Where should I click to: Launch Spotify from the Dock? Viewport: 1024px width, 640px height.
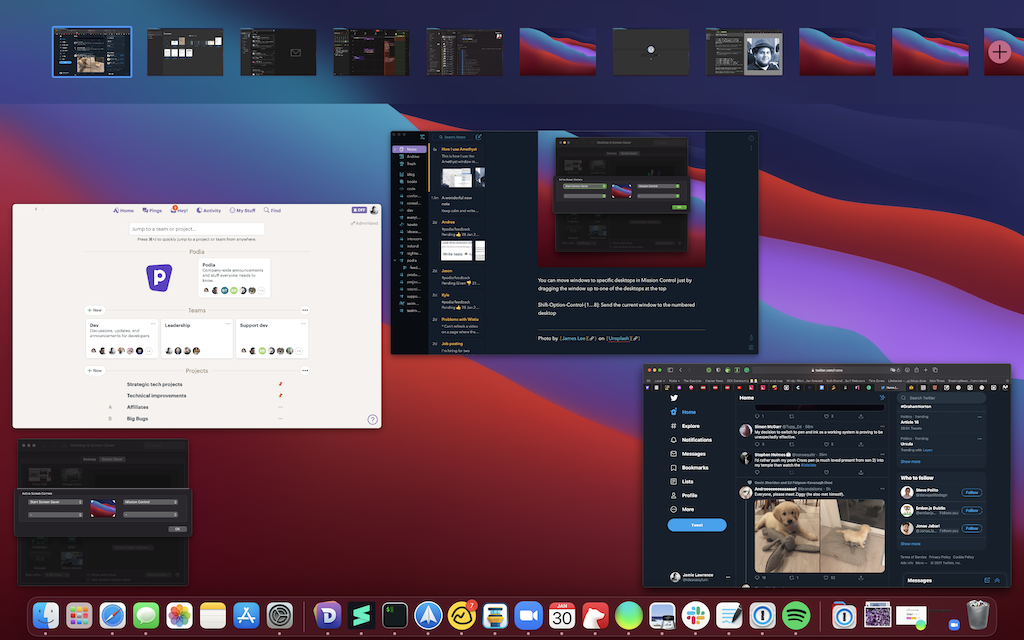pyautogui.click(x=795, y=617)
